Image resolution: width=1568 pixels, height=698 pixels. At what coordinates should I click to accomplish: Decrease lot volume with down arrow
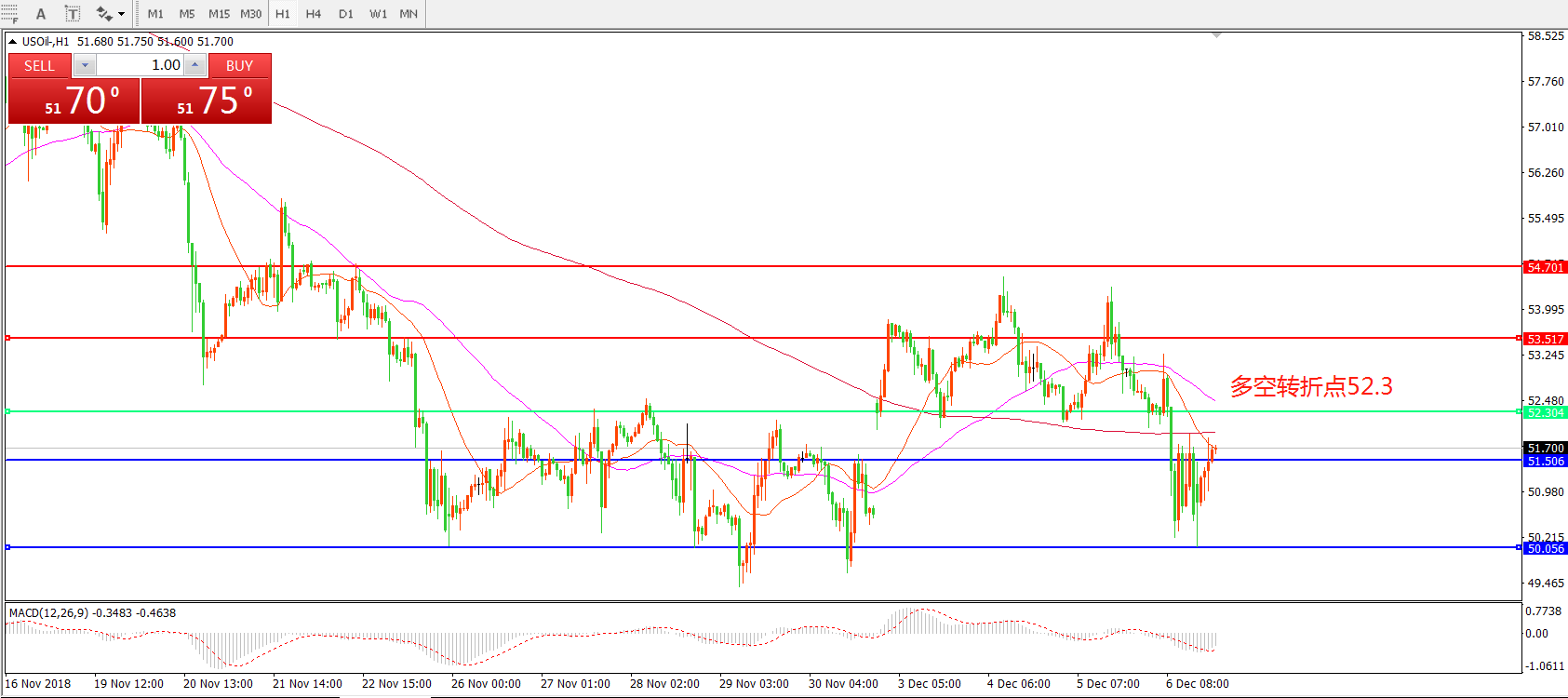coord(85,65)
